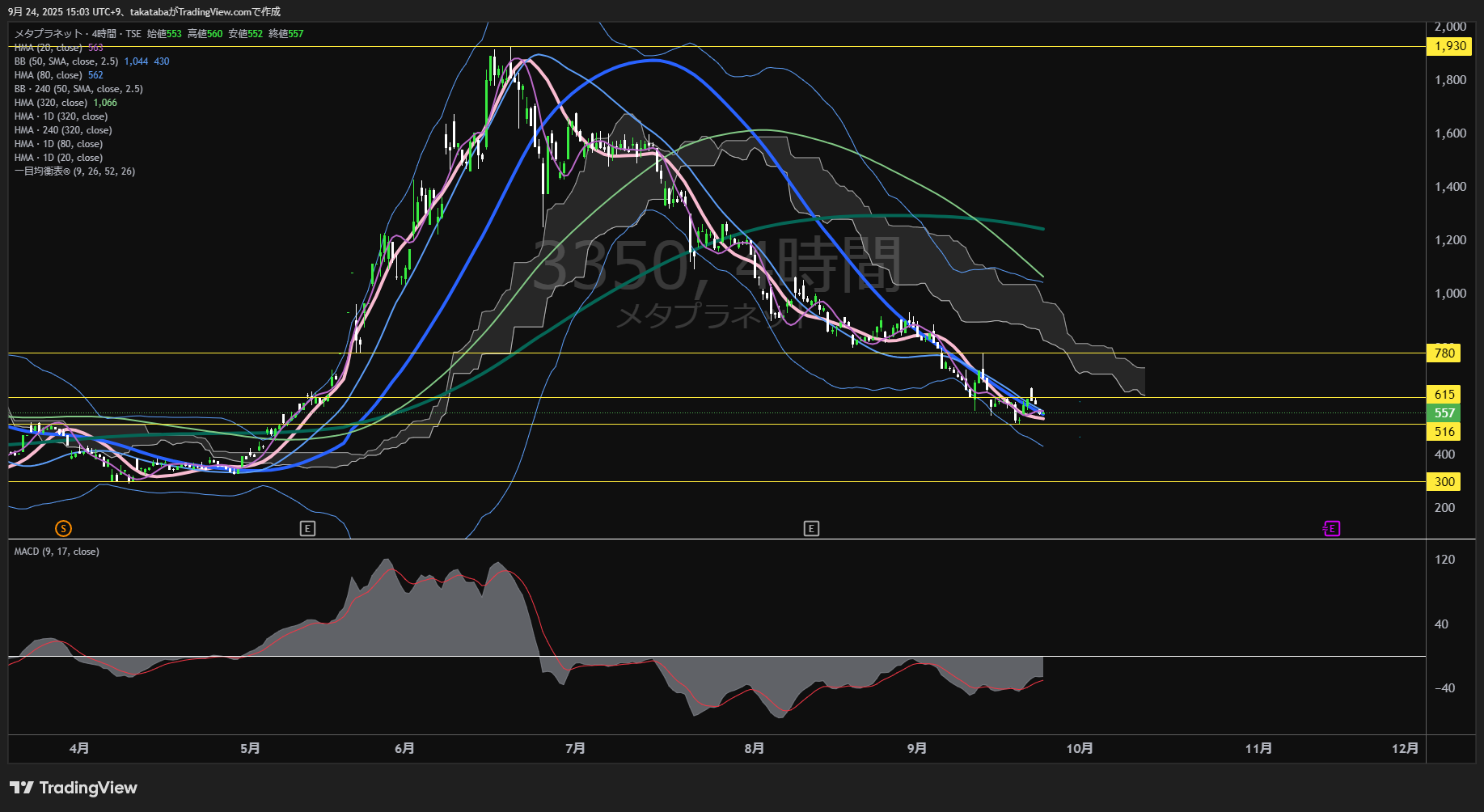Screen dimensions: 1484x812
Task: Click the 516 horizontal line price label
Action: [1444, 432]
